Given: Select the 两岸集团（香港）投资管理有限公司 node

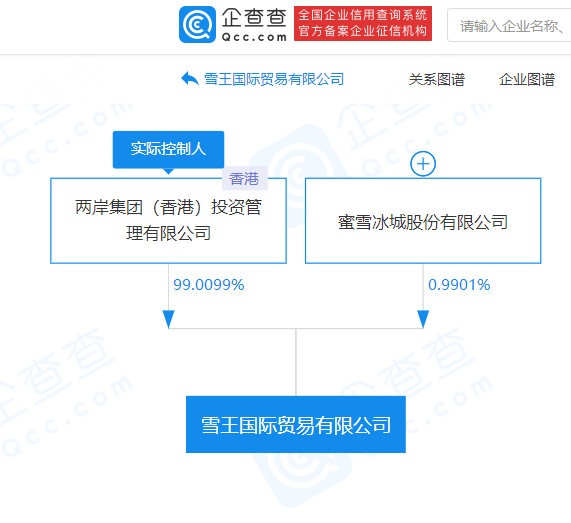Looking at the screenshot, I should click(x=169, y=221).
